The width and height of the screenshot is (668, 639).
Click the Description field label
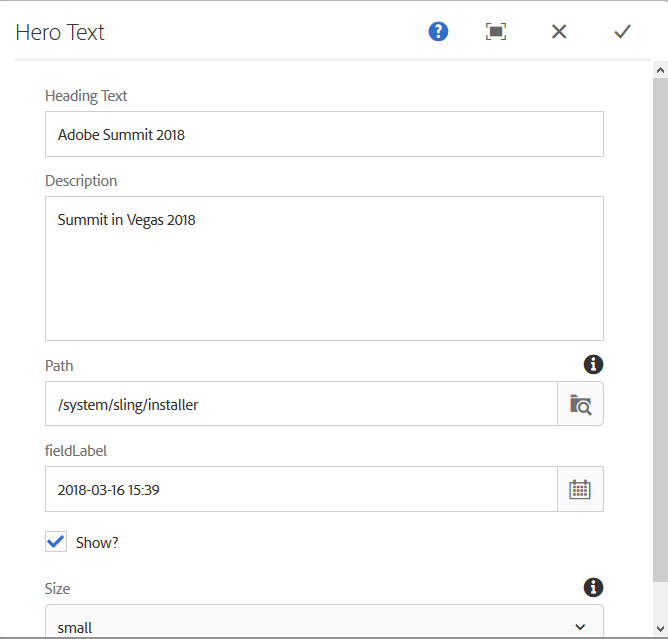point(81,181)
